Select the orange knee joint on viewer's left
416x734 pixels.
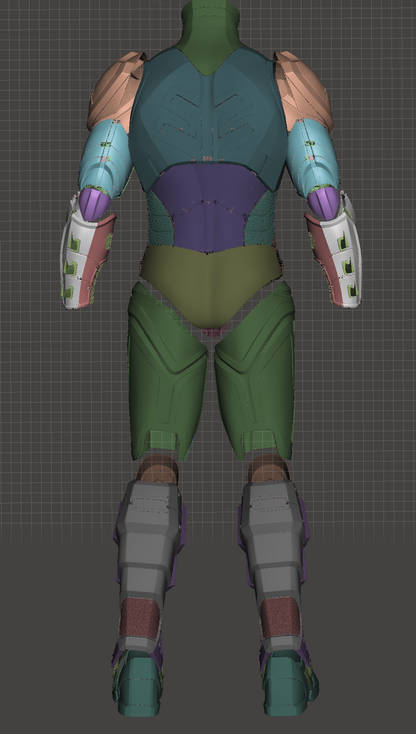coord(157,469)
